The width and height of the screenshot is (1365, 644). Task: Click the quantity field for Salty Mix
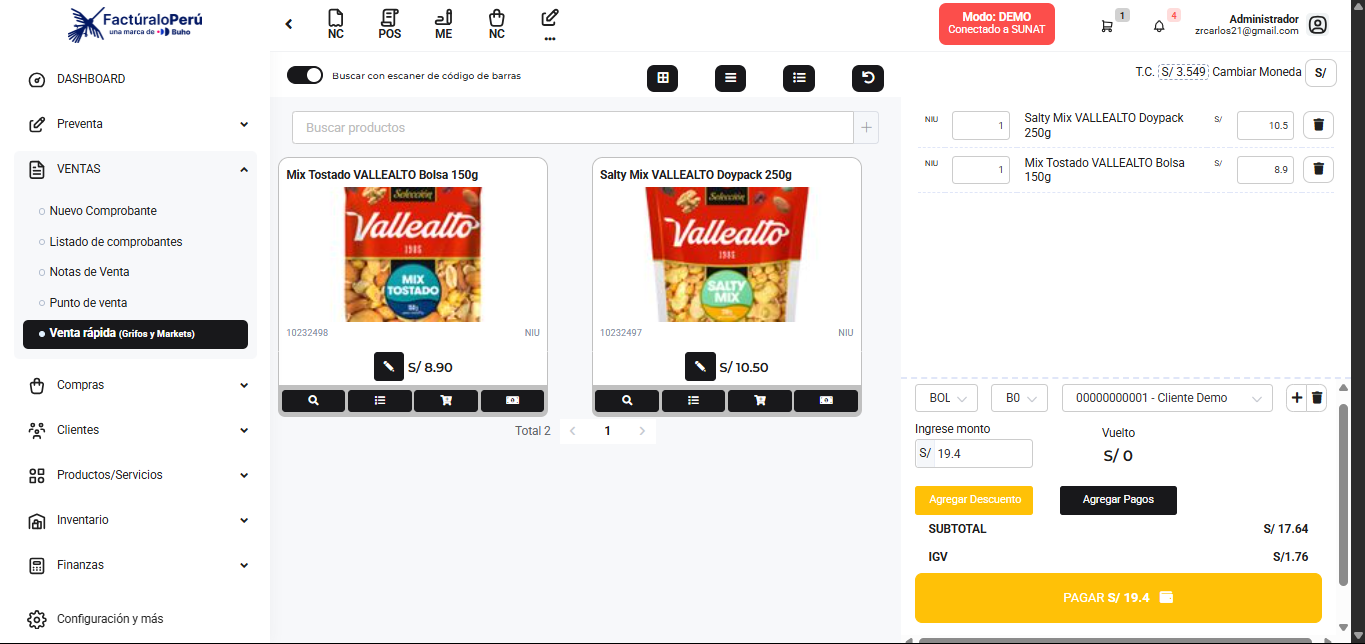pos(981,125)
